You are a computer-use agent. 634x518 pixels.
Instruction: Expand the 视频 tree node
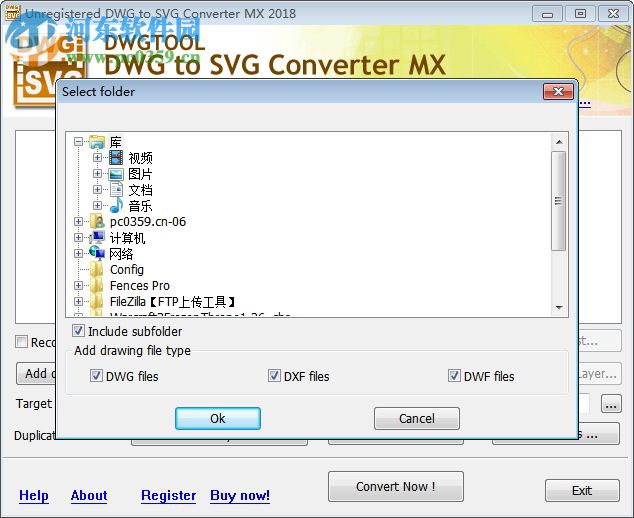click(x=97, y=158)
